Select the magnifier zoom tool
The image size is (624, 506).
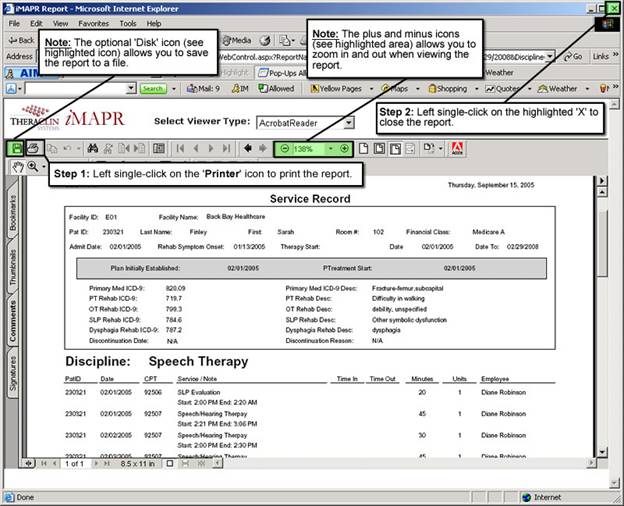(x=33, y=166)
